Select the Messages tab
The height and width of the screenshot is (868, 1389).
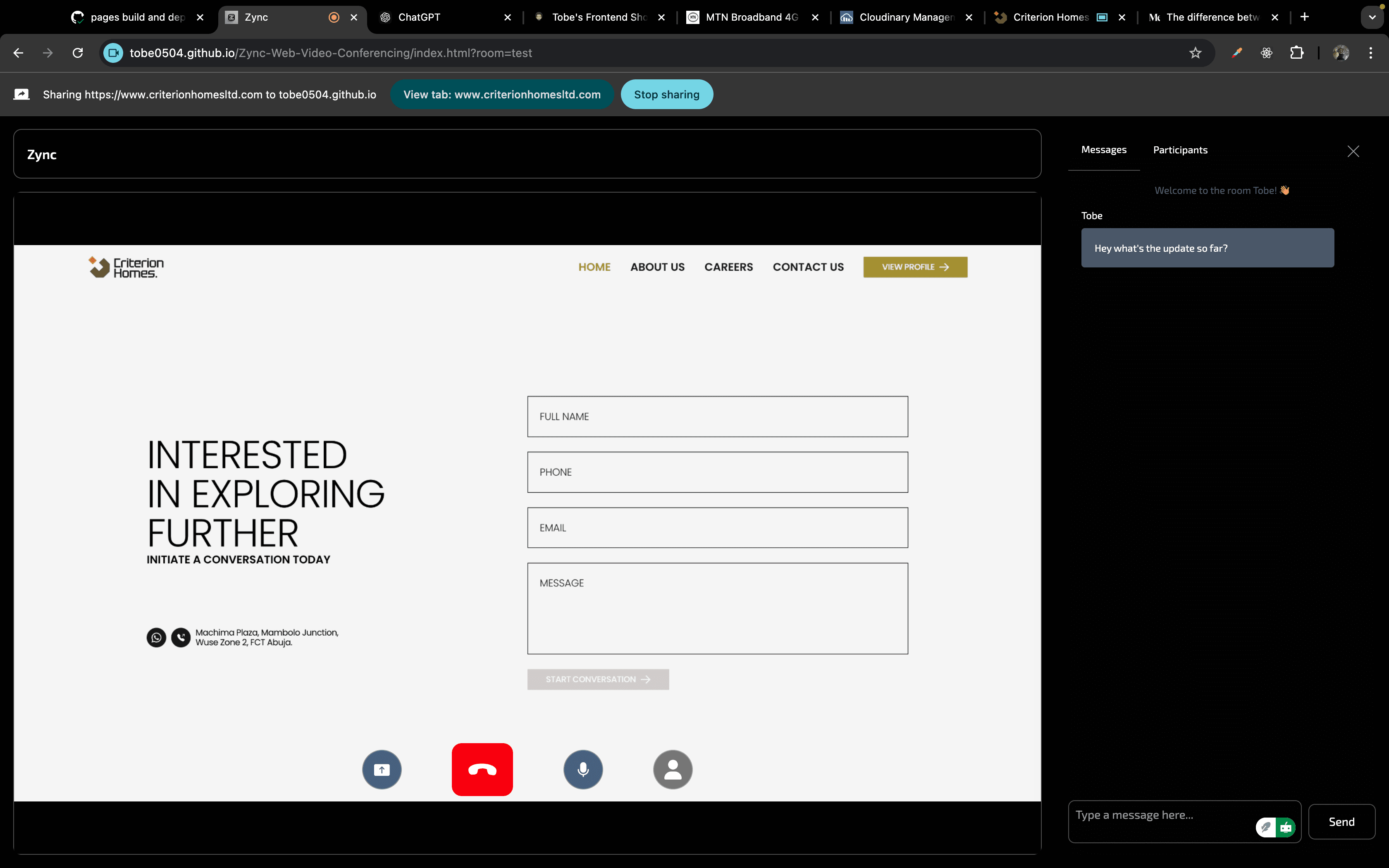click(x=1104, y=150)
